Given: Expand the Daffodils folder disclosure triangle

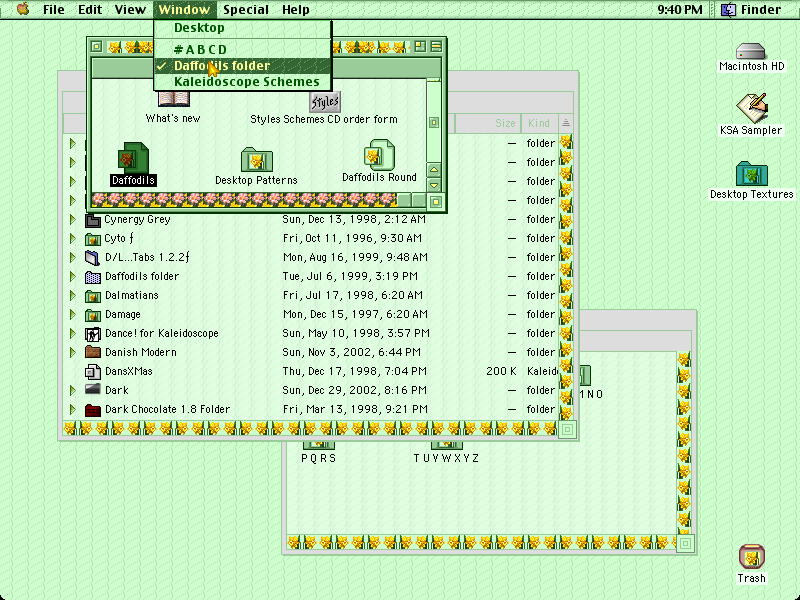Looking at the screenshot, I should [72, 277].
